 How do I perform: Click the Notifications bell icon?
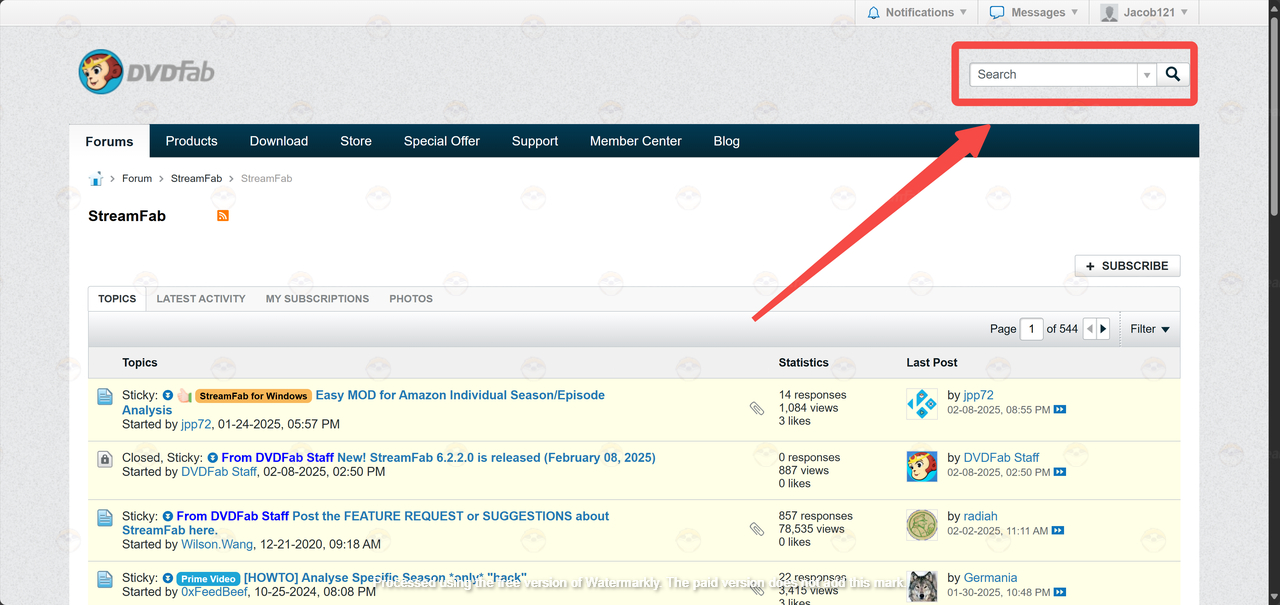coord(874,13)
